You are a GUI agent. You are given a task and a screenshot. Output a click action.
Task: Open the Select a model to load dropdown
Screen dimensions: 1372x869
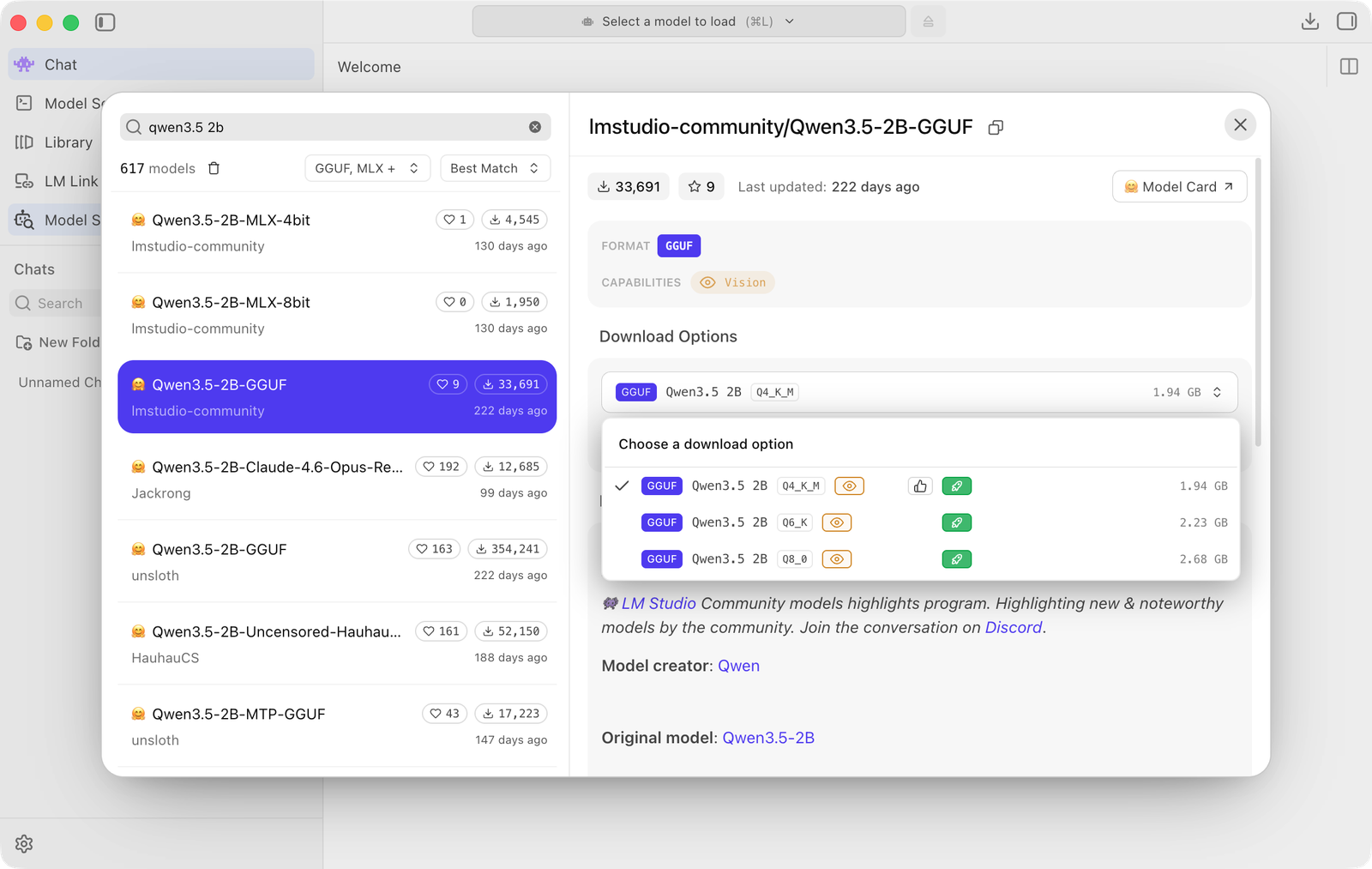click(x=689, y=21)
